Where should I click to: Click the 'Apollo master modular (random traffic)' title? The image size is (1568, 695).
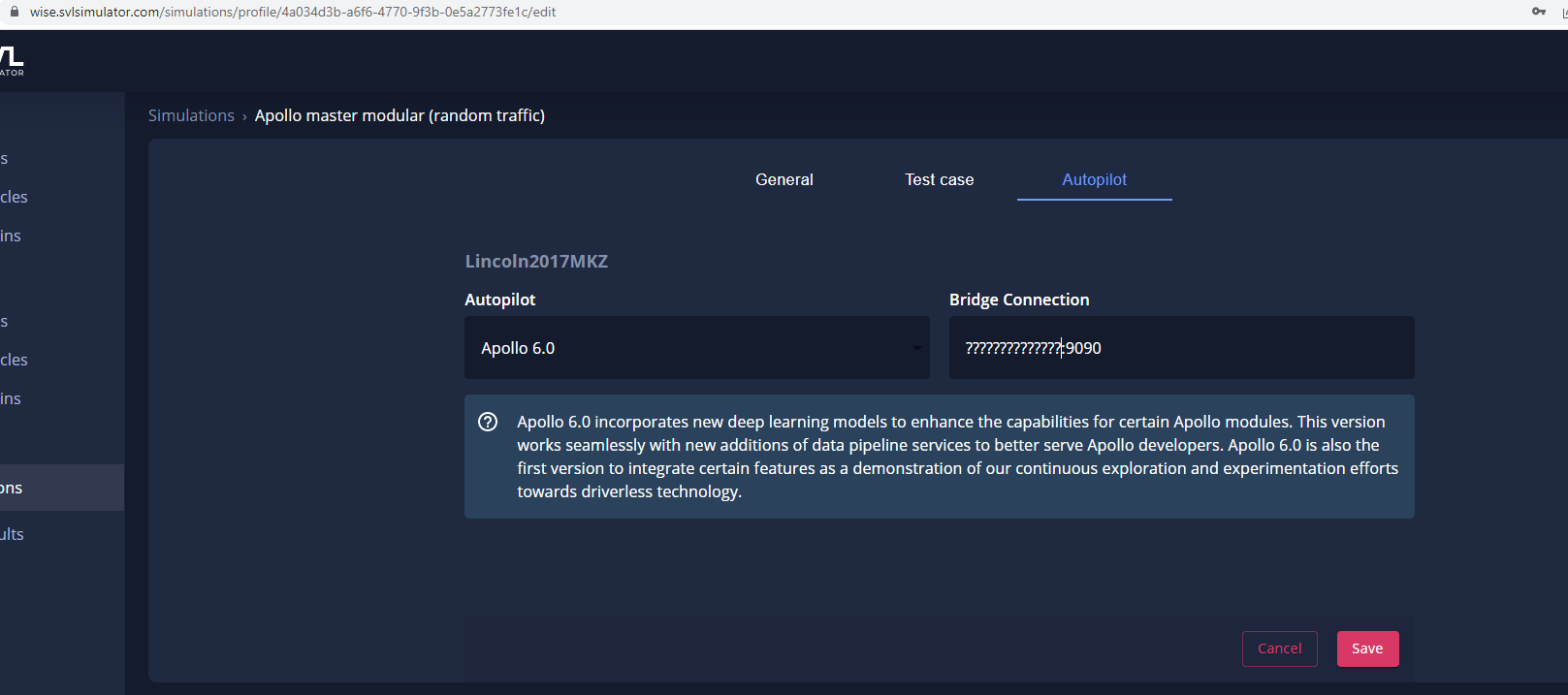[x=400, y=115]
